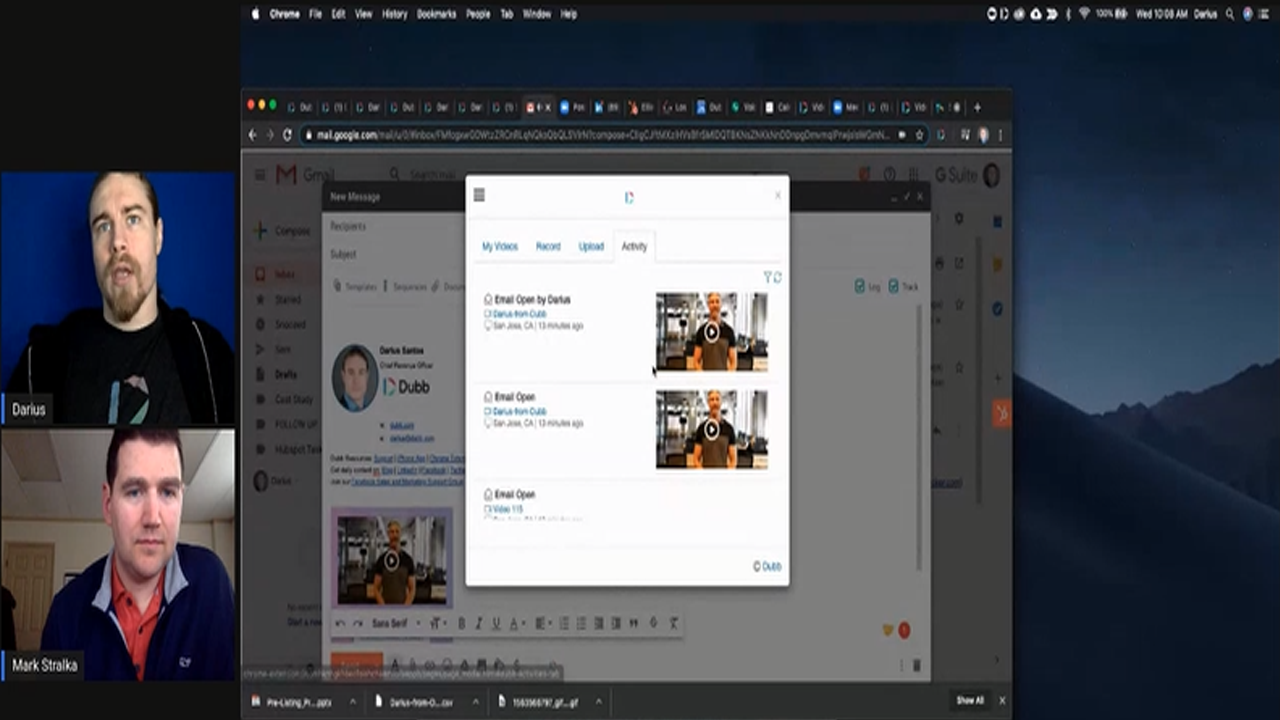Expand options for Darius-from csv download
The image size is (1280, 720).
tap(474, 702)
